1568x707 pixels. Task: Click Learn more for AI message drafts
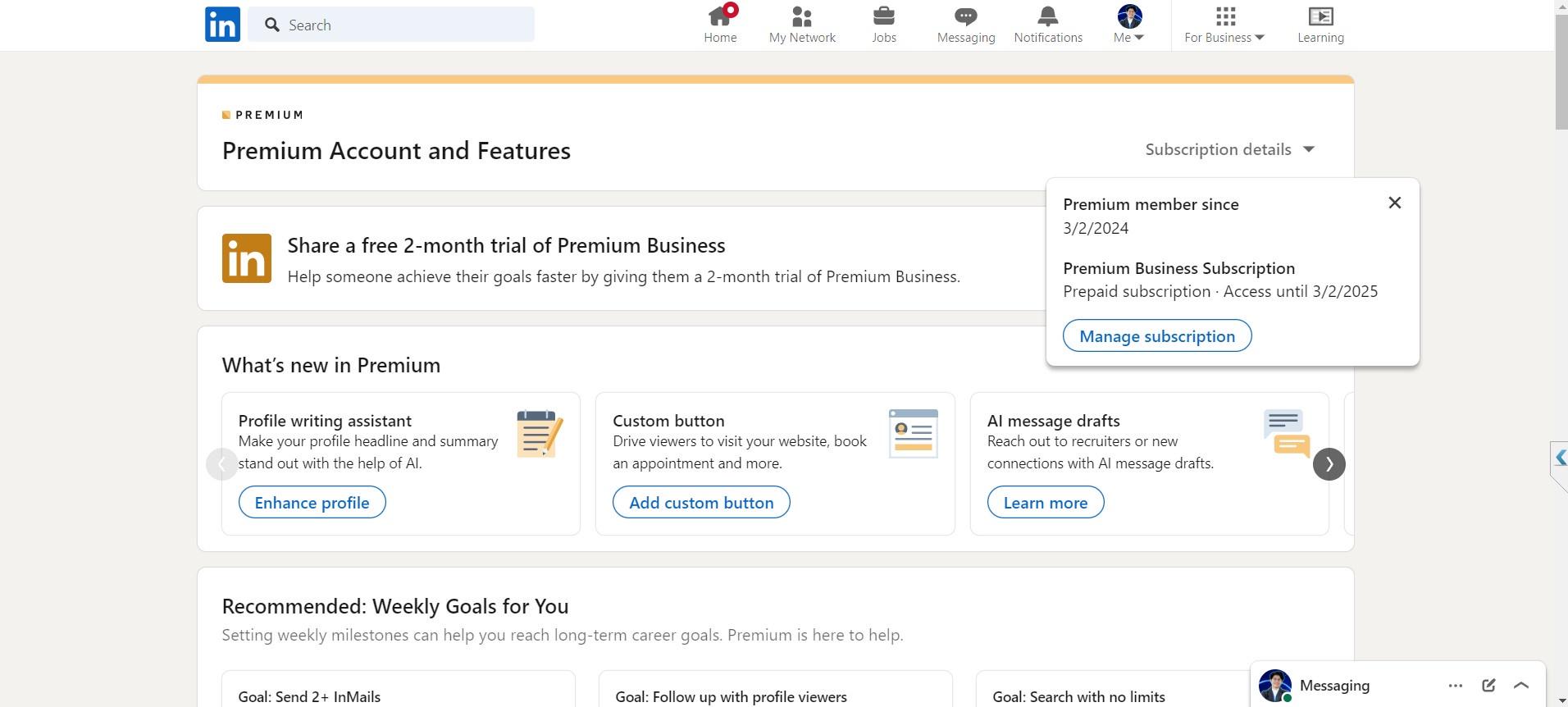[x=1046, y=503]
